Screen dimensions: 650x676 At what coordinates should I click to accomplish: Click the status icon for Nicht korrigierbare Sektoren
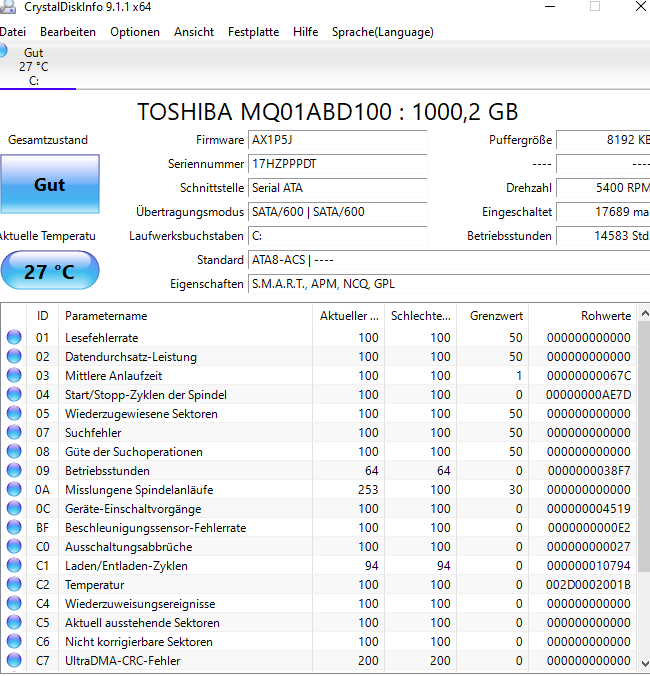[14, 641]
